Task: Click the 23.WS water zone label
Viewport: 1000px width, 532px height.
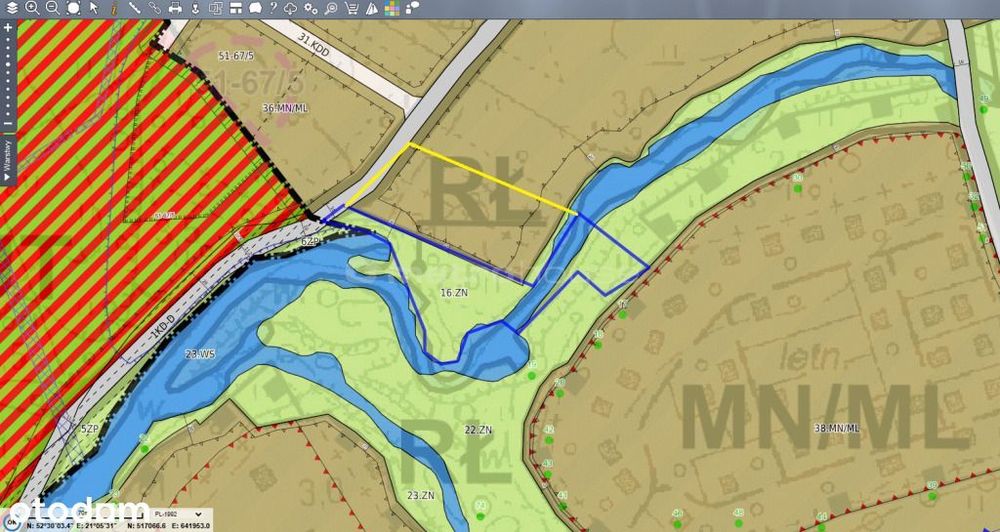Action: [x=202, y=354]
